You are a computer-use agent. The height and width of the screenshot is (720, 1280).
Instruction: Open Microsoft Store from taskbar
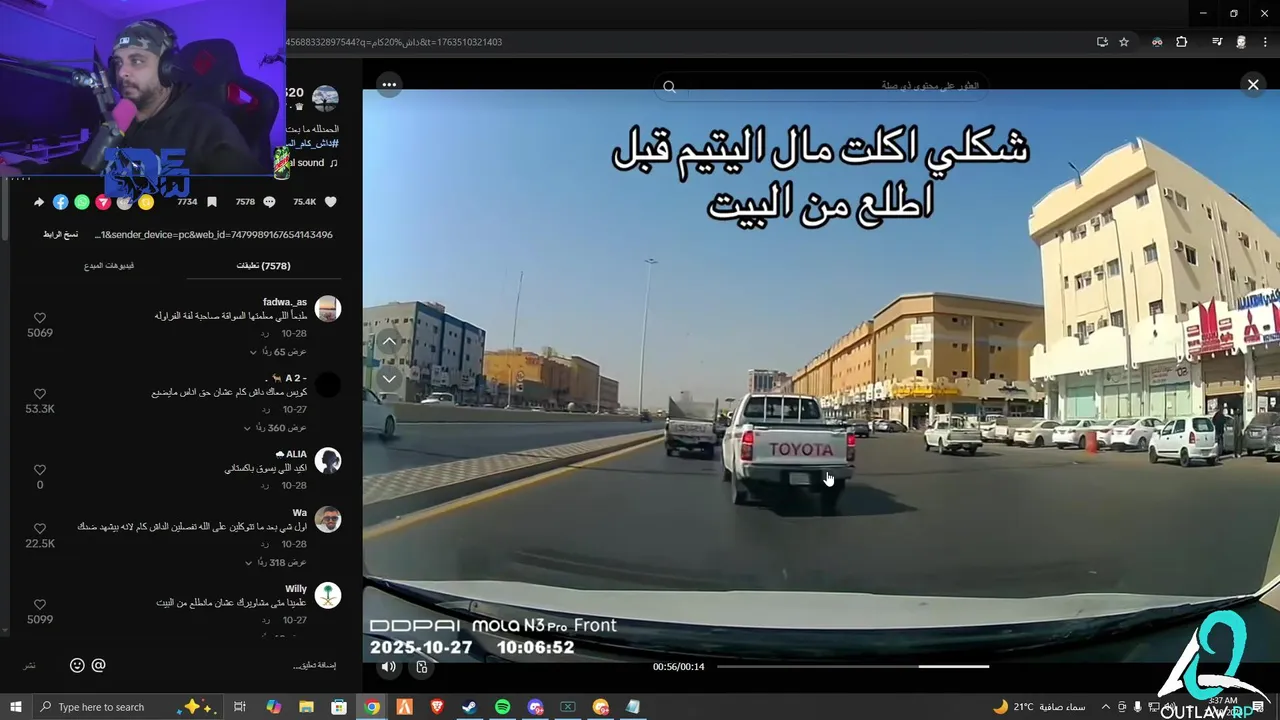339,707
